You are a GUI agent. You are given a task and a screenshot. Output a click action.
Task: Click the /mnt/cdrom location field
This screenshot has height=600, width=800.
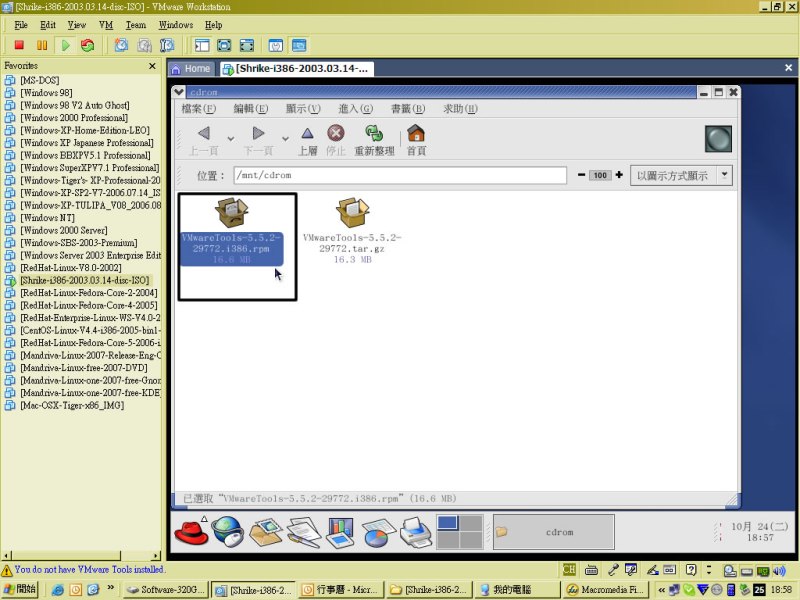pos(400,175)
